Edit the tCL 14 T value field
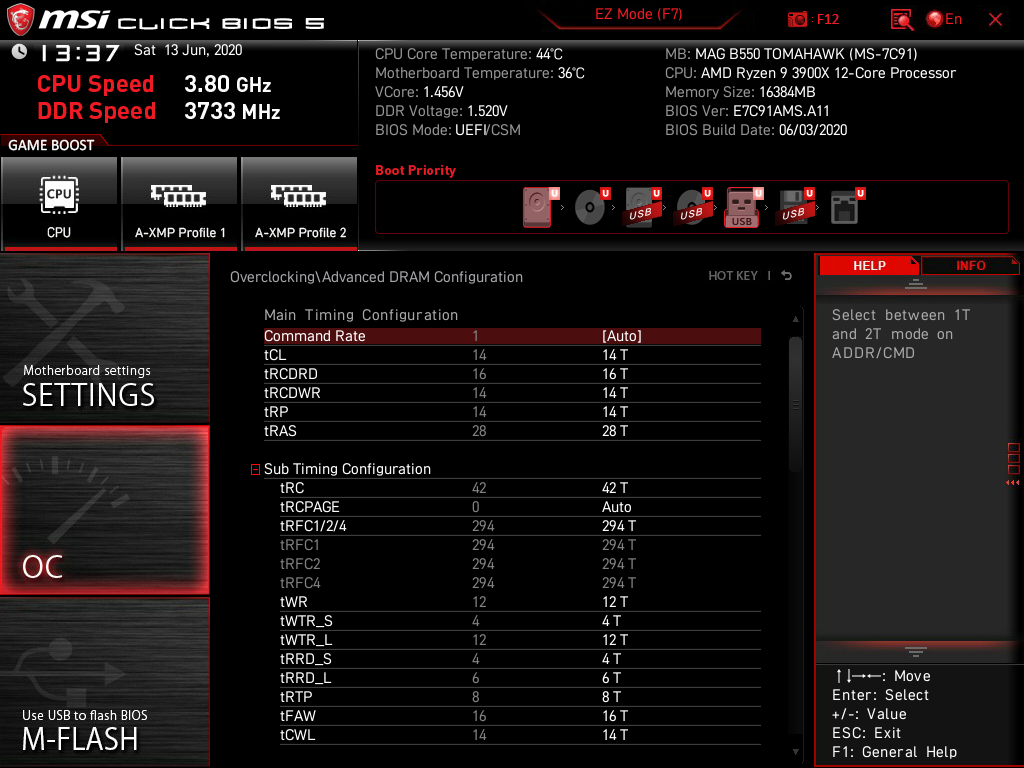Image resolution: width=1024 pixels, height=768 pixels. coord(615,355)
